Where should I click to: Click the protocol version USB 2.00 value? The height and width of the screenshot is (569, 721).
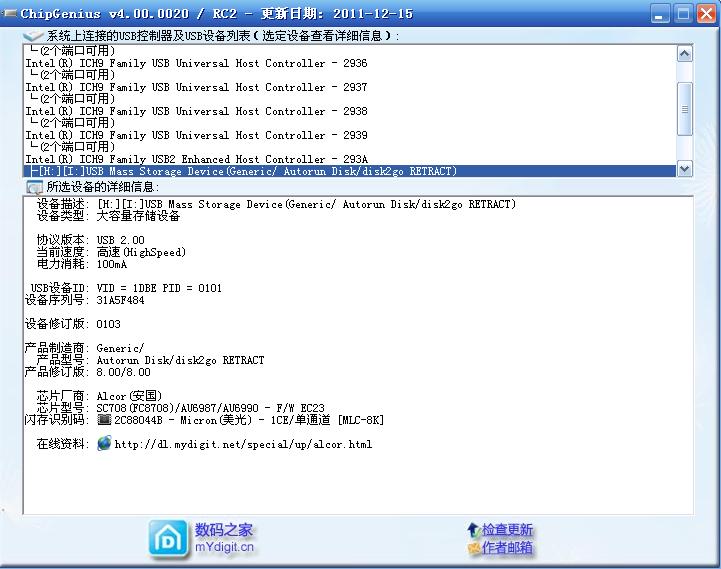(x=120, y=240)
